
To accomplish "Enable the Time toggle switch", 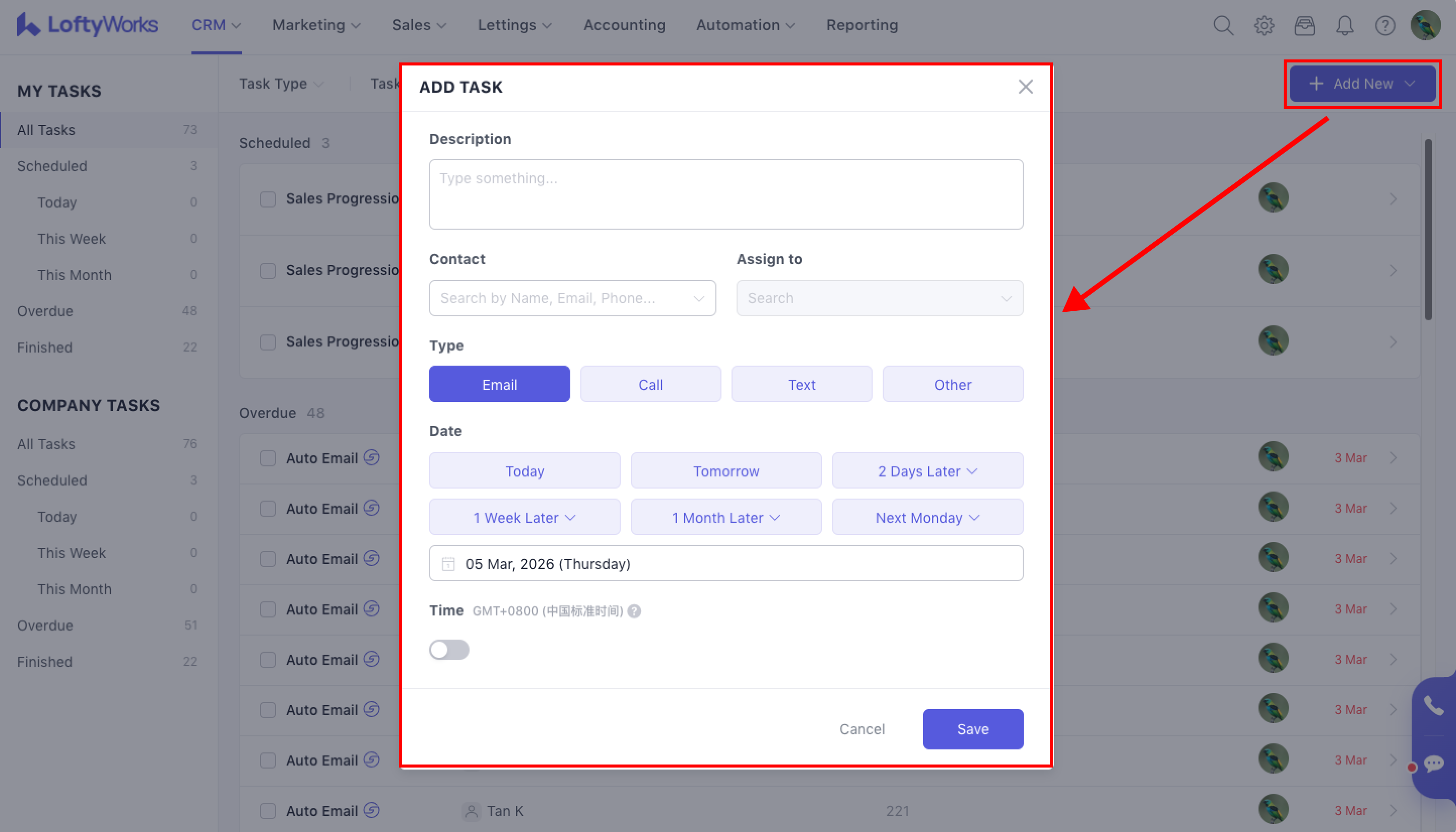I will click(449, 650).
